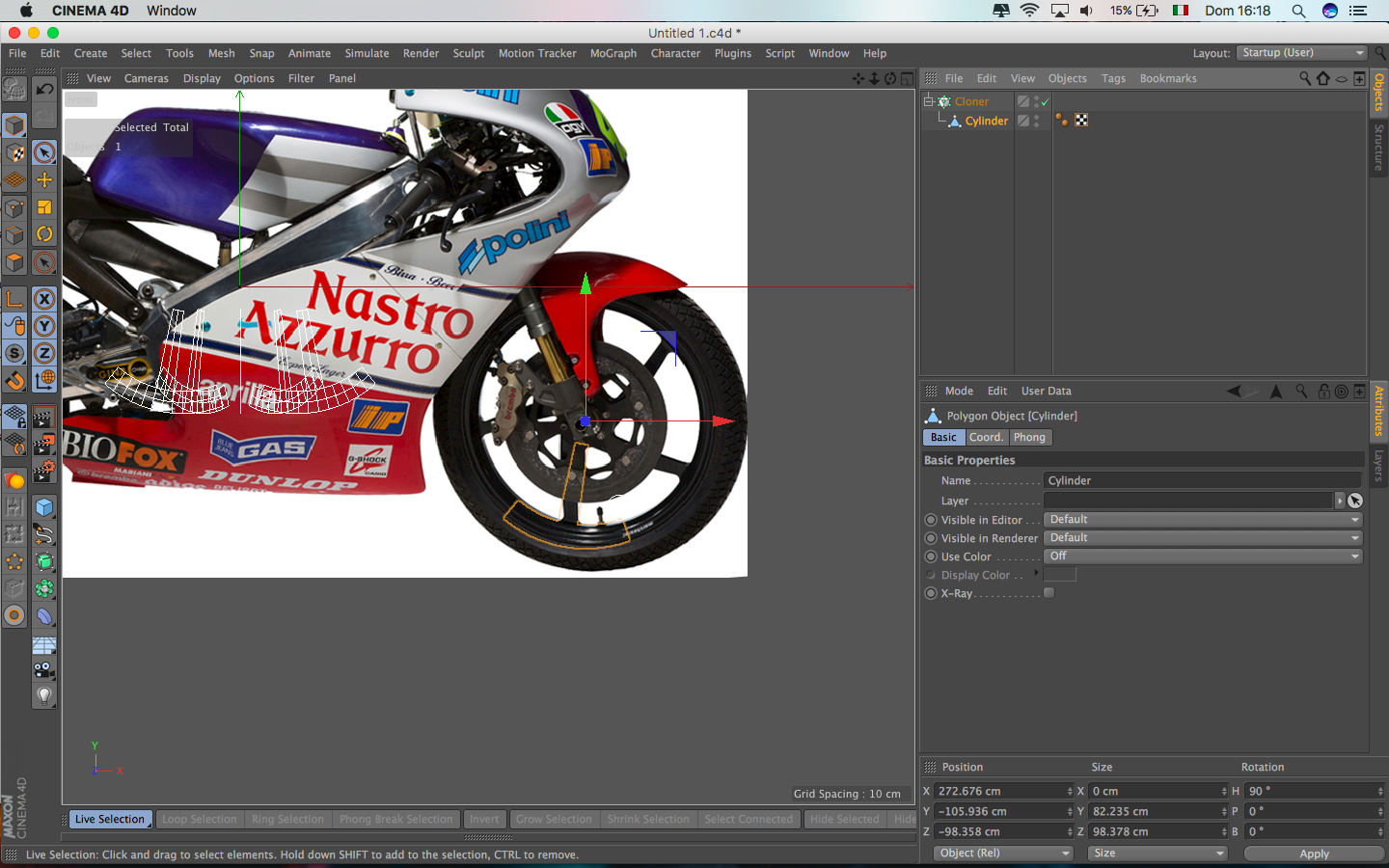This screenshot has width=1389, height=868.
Task: Click the Apply button
Action: point(1314,854)
